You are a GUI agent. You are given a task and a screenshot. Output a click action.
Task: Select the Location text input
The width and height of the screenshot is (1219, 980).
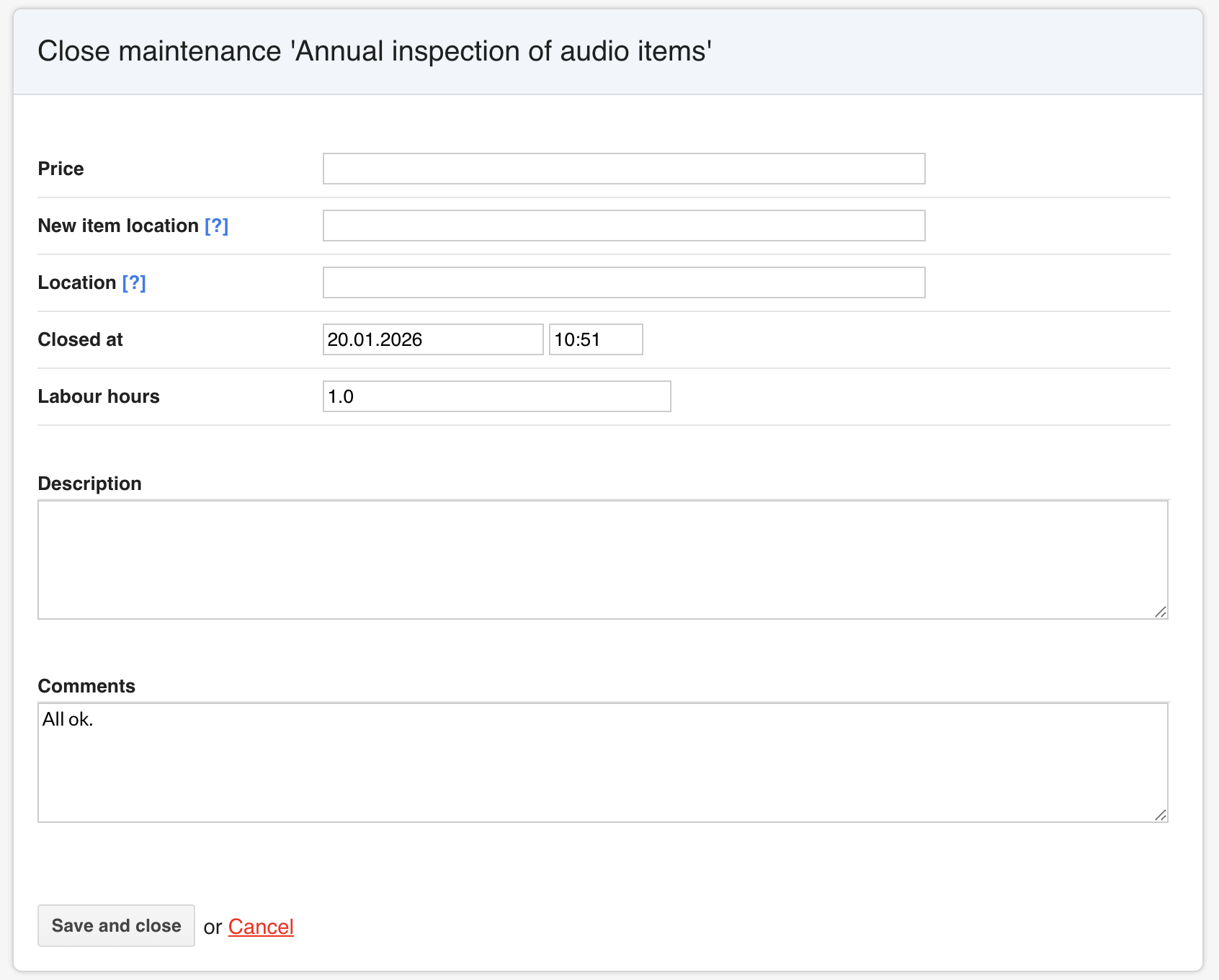[623, 282]
